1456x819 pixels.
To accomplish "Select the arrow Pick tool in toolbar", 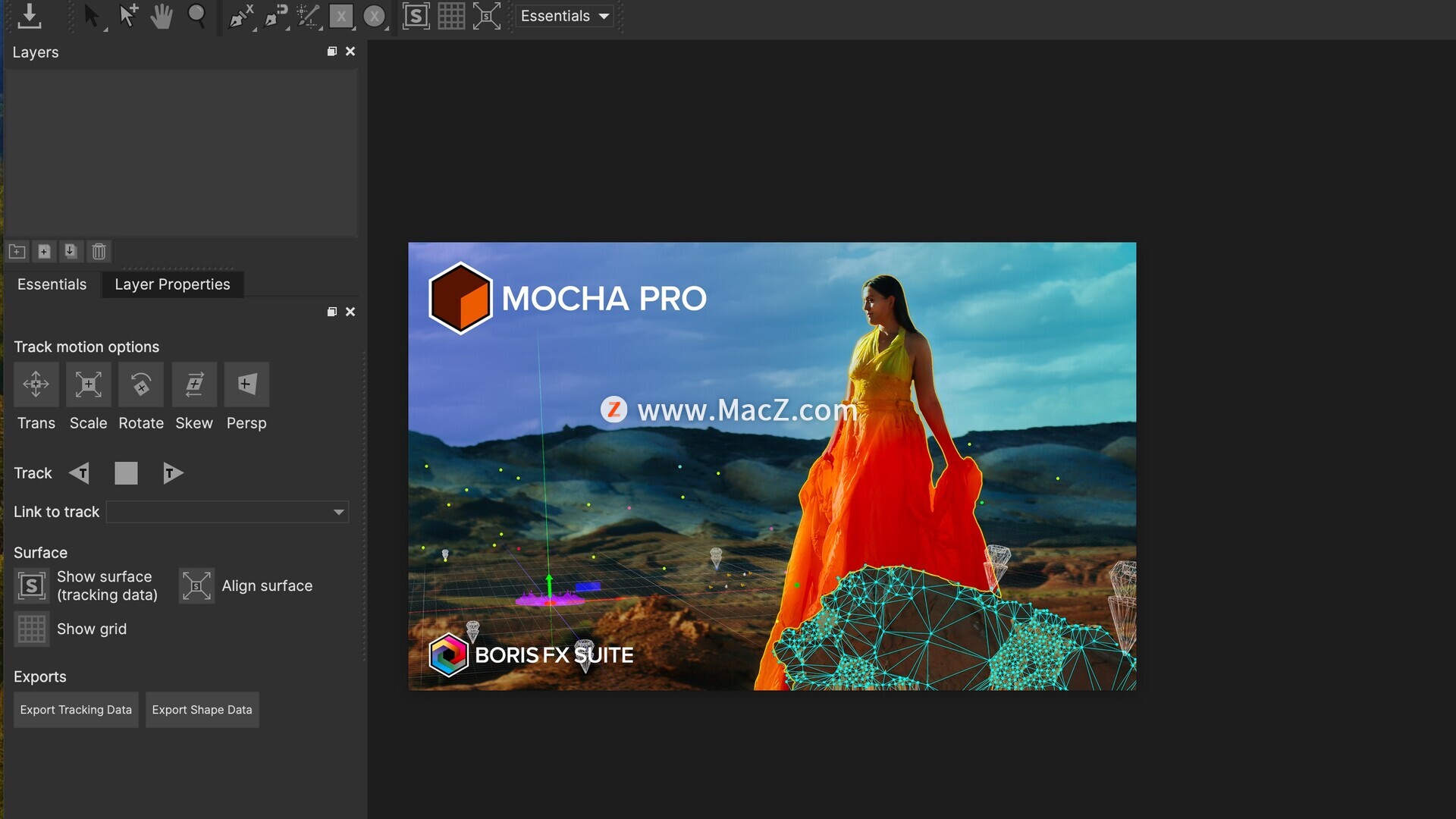I will 92,16.
